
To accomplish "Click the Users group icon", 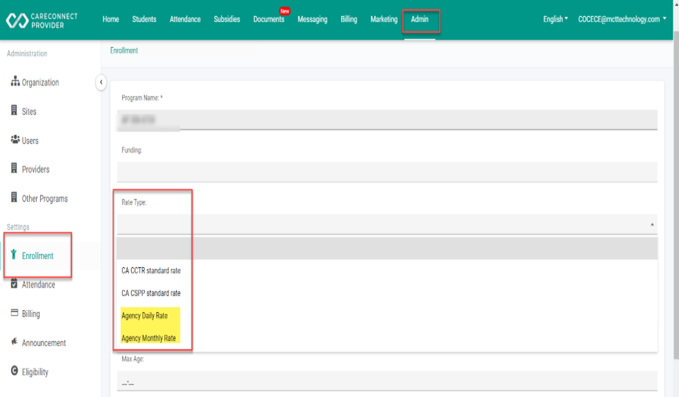I will pyautogui.click(x=15, y=139).
